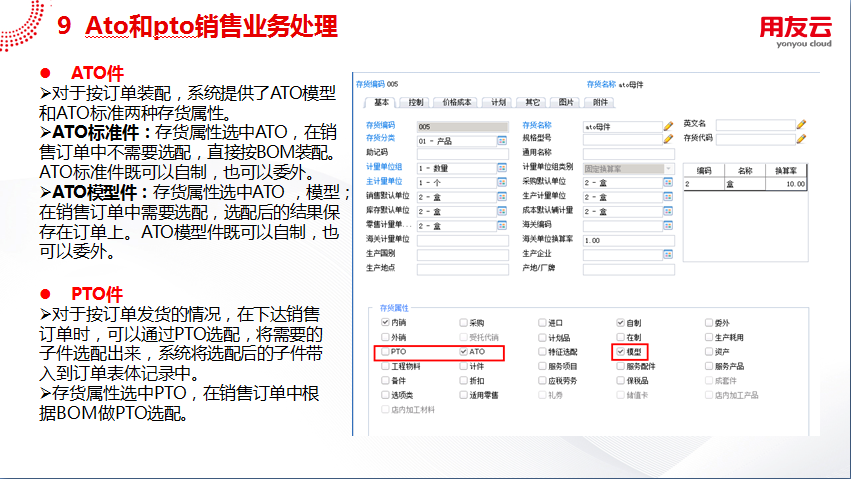Screen dimensions: 851x479
Task: Open the lookup icon for 主计量单位
Action: click(502, 182)
